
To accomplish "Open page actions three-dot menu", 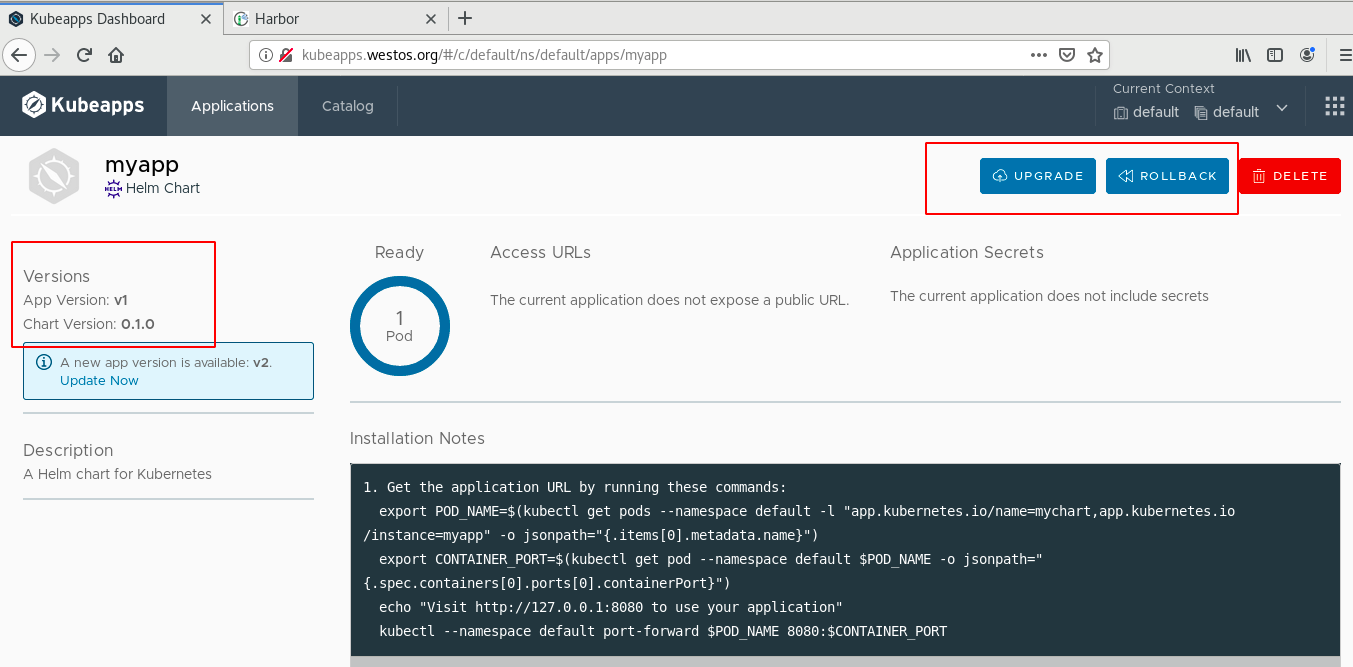I will tap(1039, 55).
